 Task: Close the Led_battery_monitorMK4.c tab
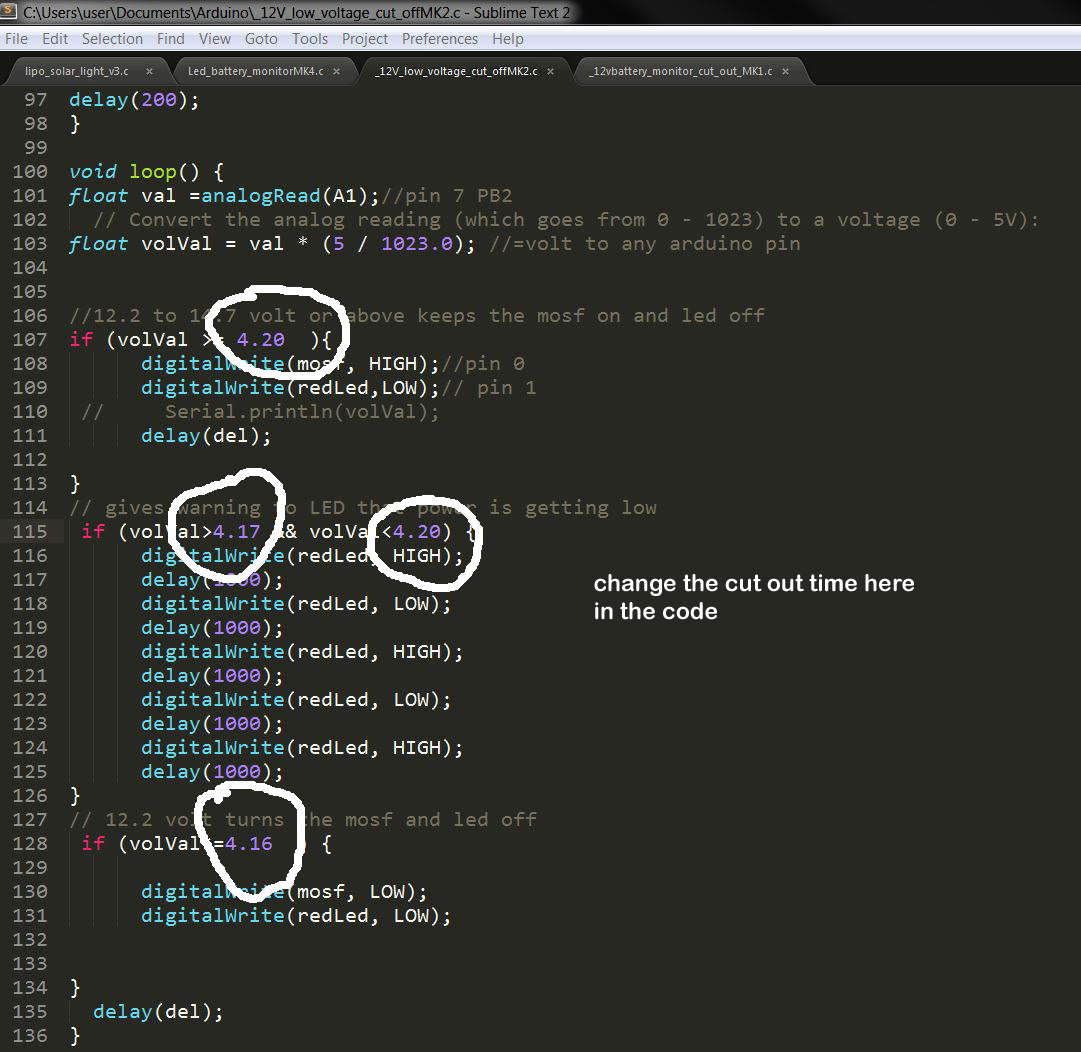[336, 71]
